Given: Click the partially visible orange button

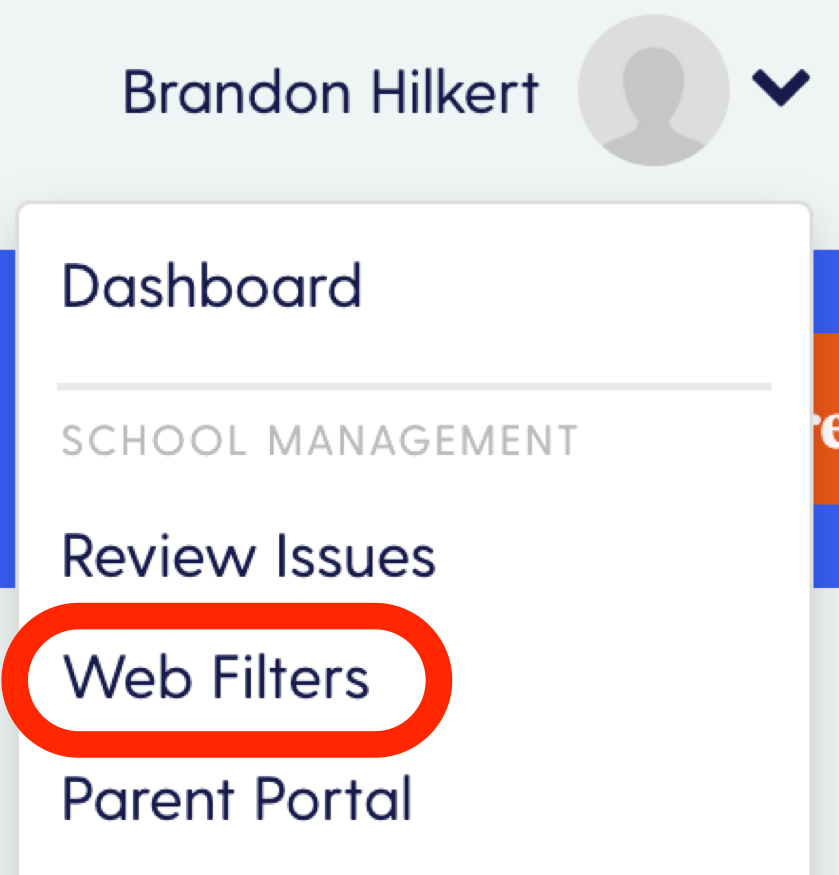Looking at the screenshot, I should (x=825, y=419).
